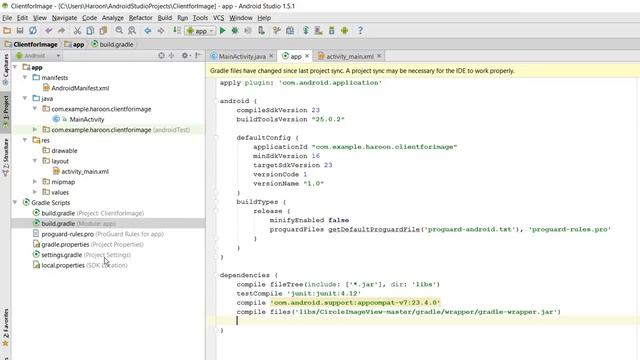Click the SDK Manager icon
The image size is (640, 360).
[331, 31]
